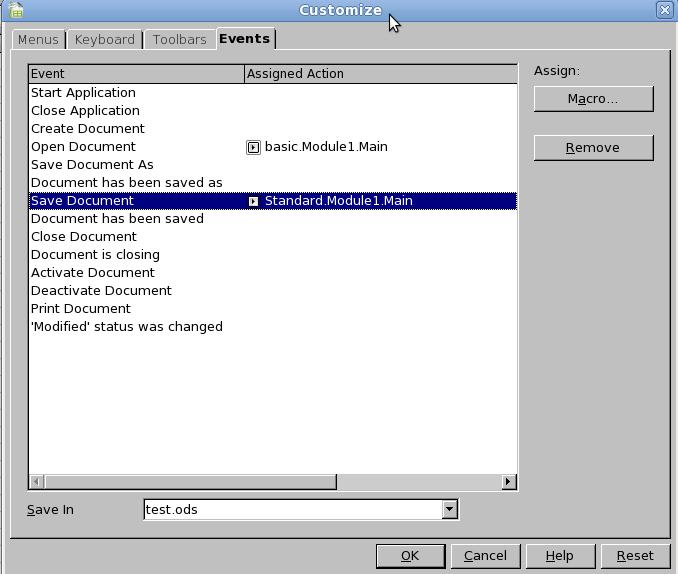Screen dimensions: 678x574
Task: Click the Macro... assign button
Action: coord(593,99)
